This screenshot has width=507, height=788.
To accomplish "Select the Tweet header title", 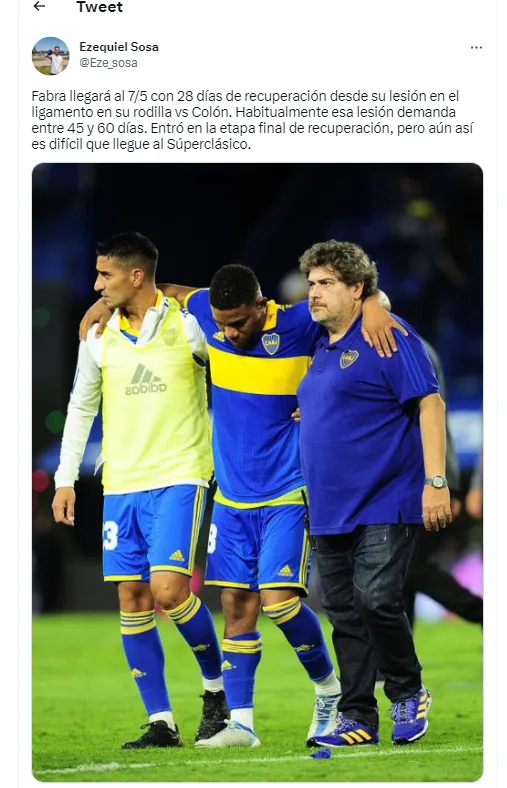I will tap(99, 7).
